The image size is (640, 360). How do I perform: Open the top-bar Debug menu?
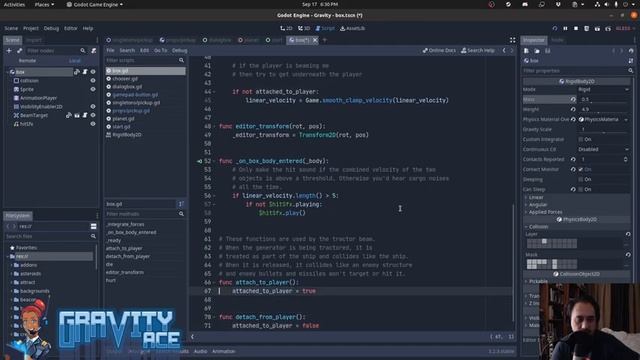(51, 29)
